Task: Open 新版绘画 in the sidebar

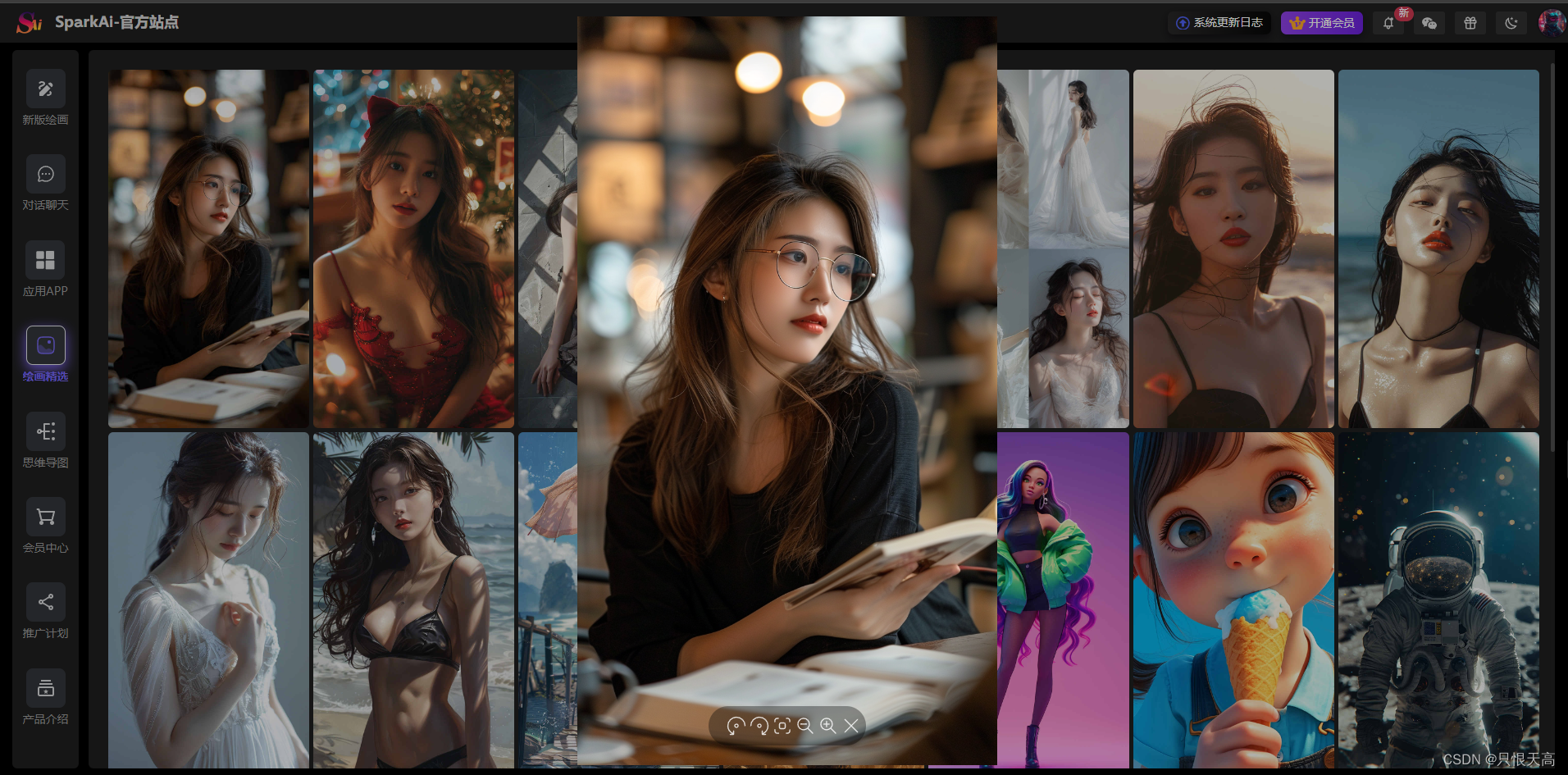Action: coord(45,98)
